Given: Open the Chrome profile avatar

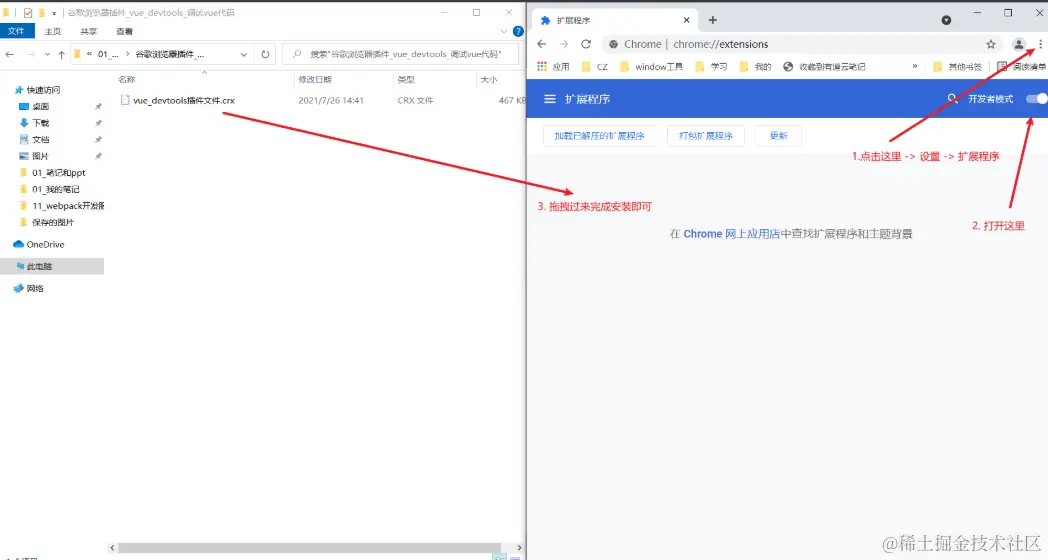Looking at the screenshot, I should (x=1019, y=44).
